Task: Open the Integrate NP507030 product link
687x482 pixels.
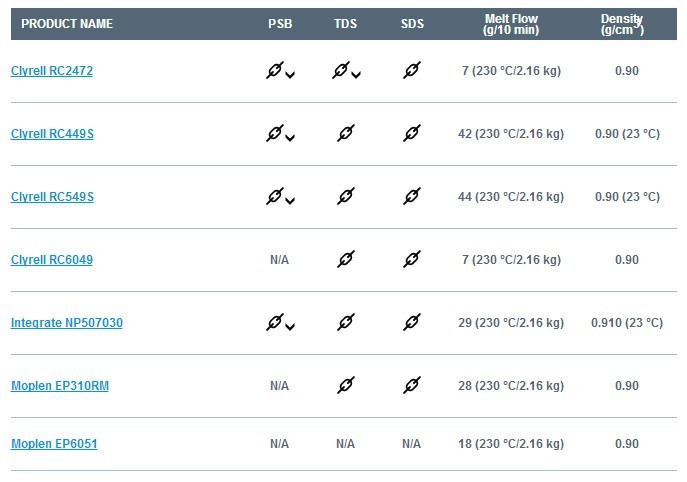Action: point(67,323)
